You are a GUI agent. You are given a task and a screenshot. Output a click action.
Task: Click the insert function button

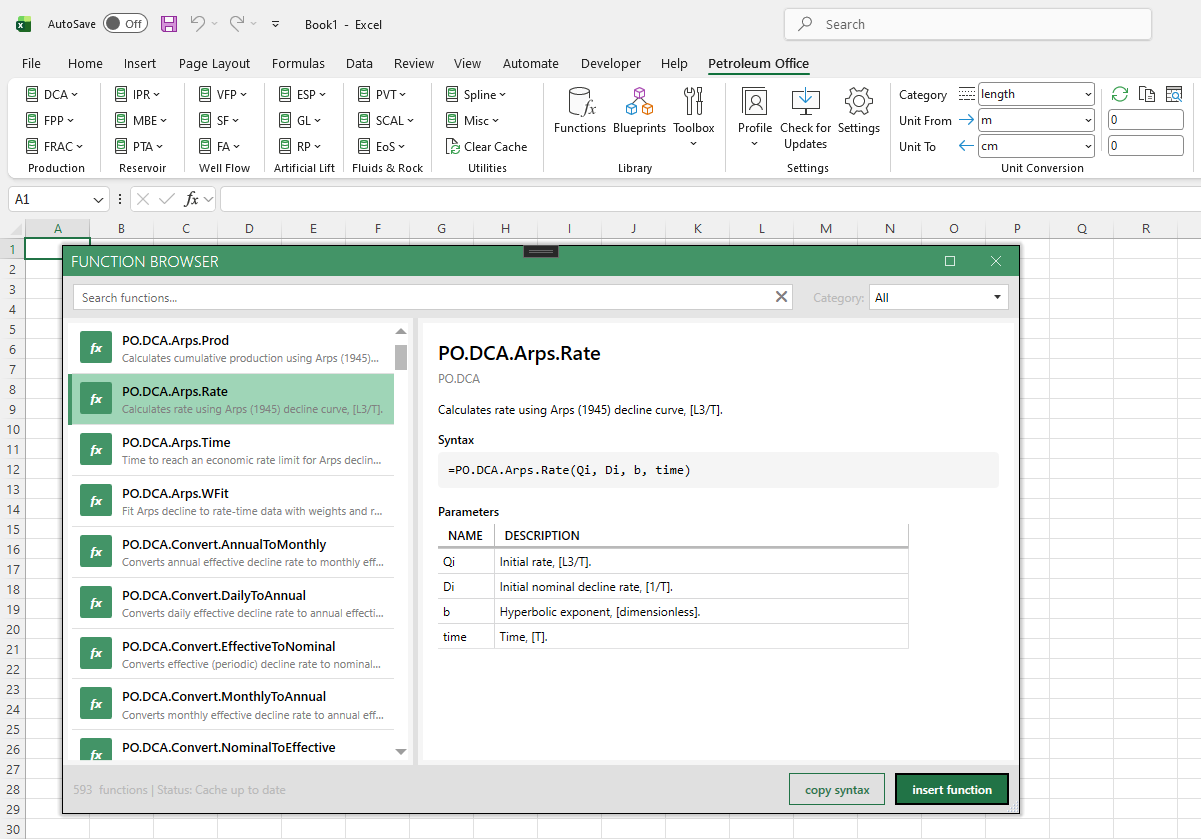951,789
